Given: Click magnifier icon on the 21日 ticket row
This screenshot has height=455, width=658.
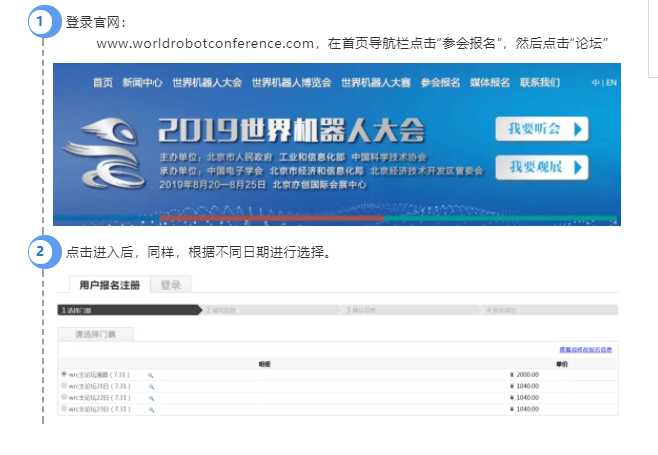Looking at the screenshot, I should tap(151, 387).
